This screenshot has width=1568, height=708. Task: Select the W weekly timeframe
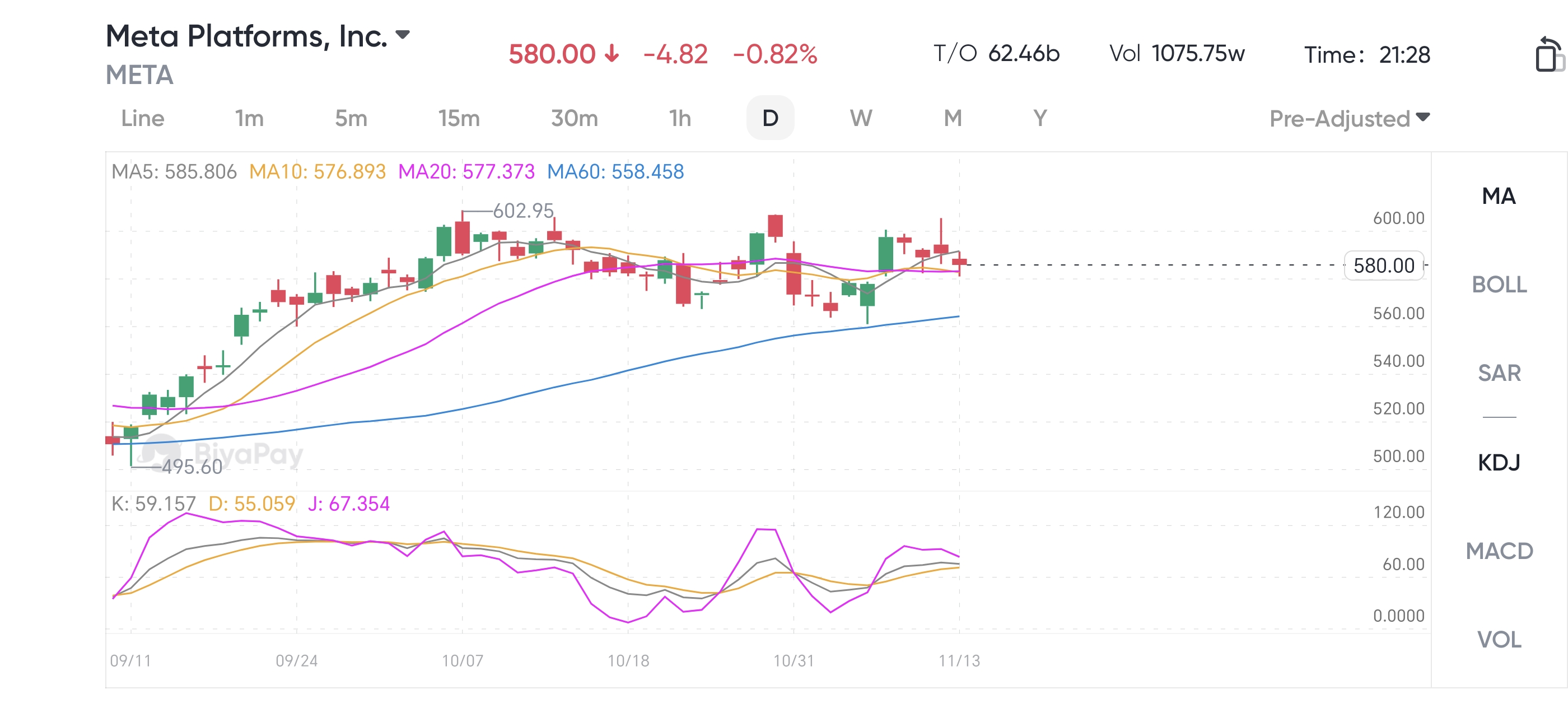click(x=861, y=118)
